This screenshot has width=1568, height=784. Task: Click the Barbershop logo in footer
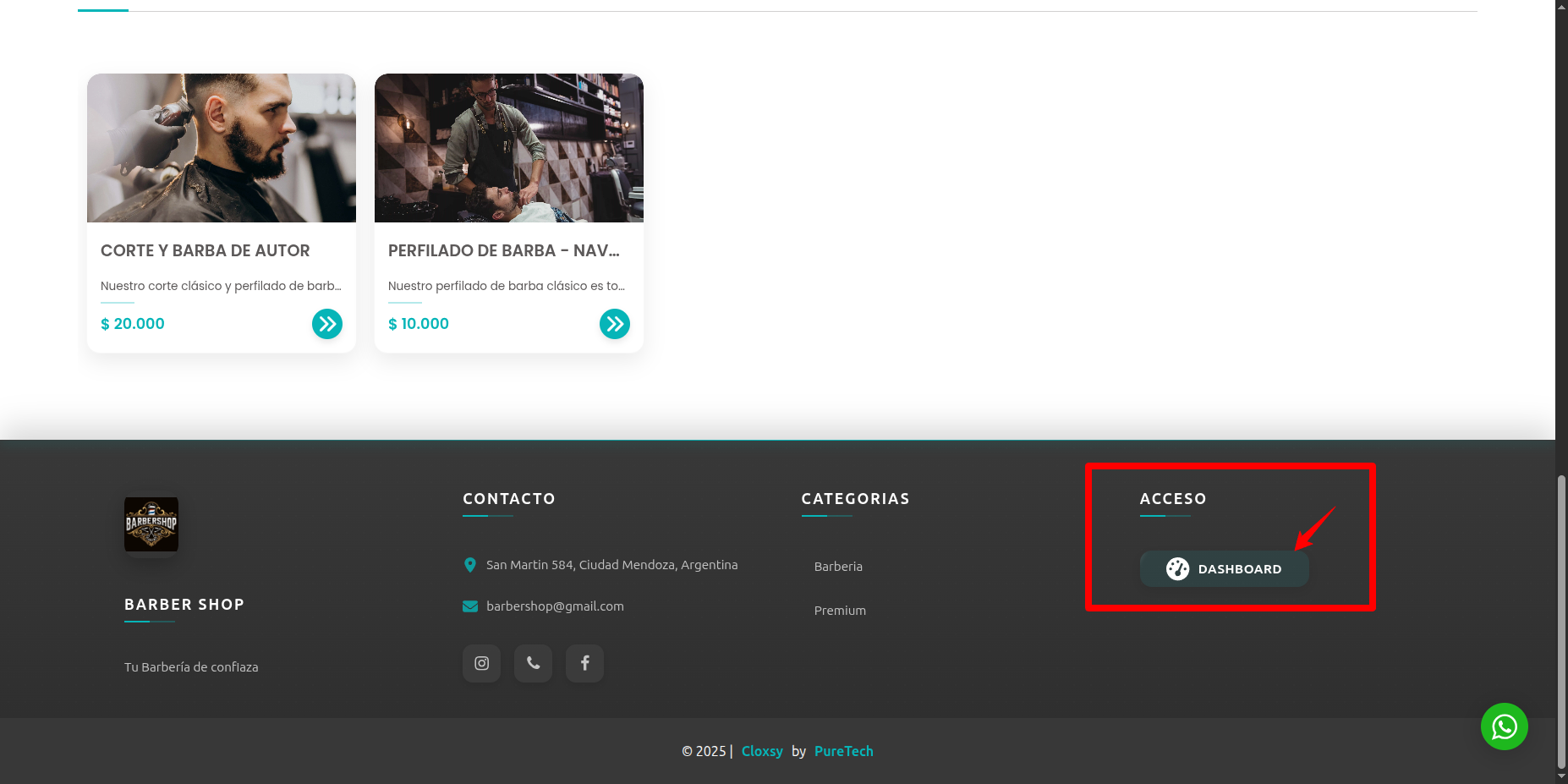[x=151, y=524]
